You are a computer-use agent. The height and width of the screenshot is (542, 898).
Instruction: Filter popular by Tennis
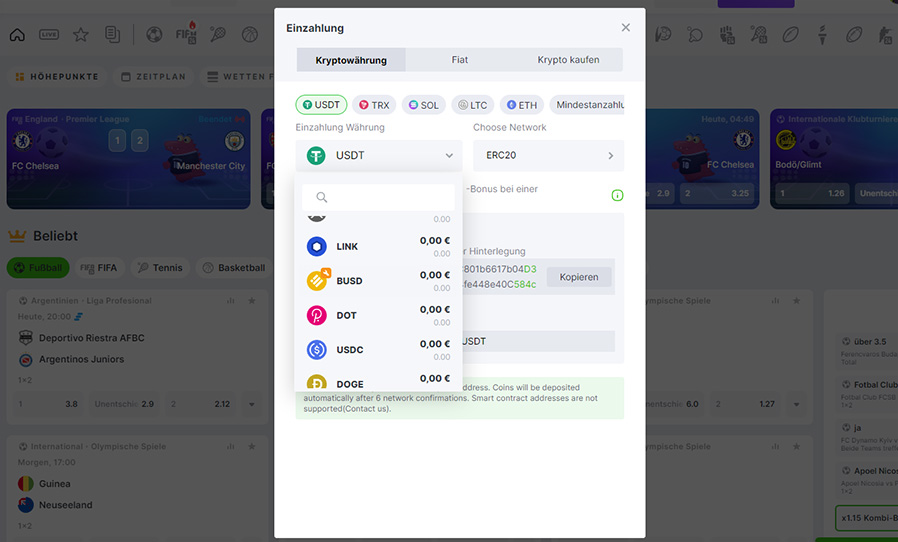[160, 268]
